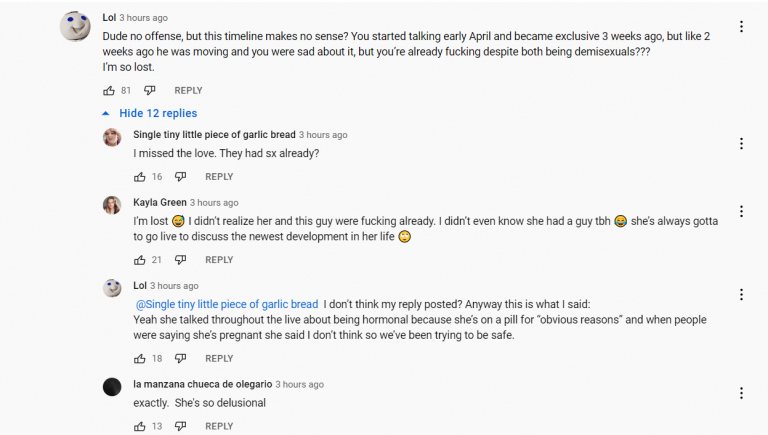Viewport: 768px width, 435px height.
Task: Reply to Kayla Green's comment
Action: [x=219, y=260]
